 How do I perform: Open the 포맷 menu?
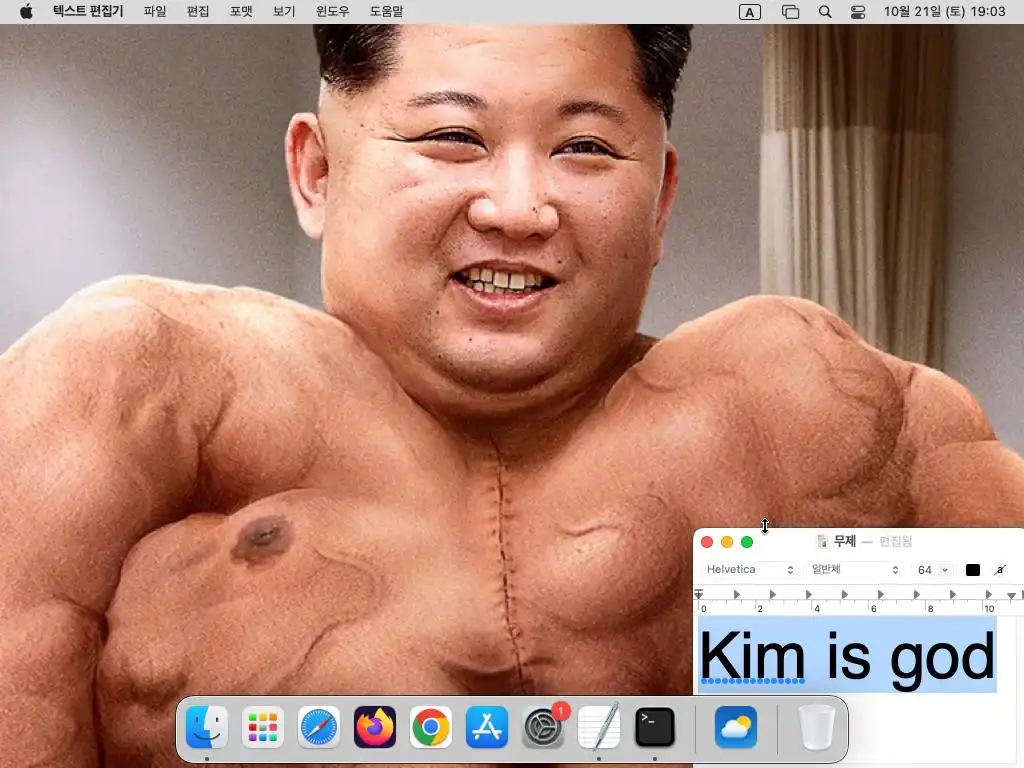coord(241,11)
